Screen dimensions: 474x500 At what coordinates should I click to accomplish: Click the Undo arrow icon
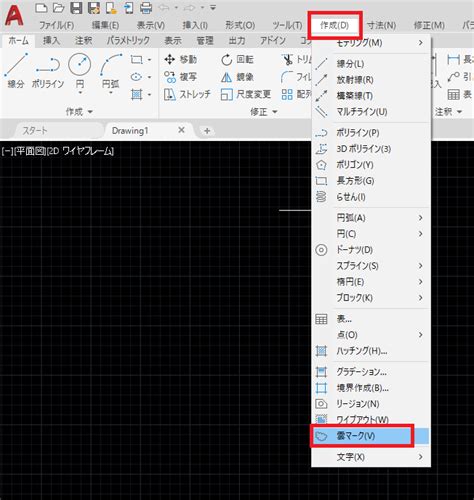164,7
